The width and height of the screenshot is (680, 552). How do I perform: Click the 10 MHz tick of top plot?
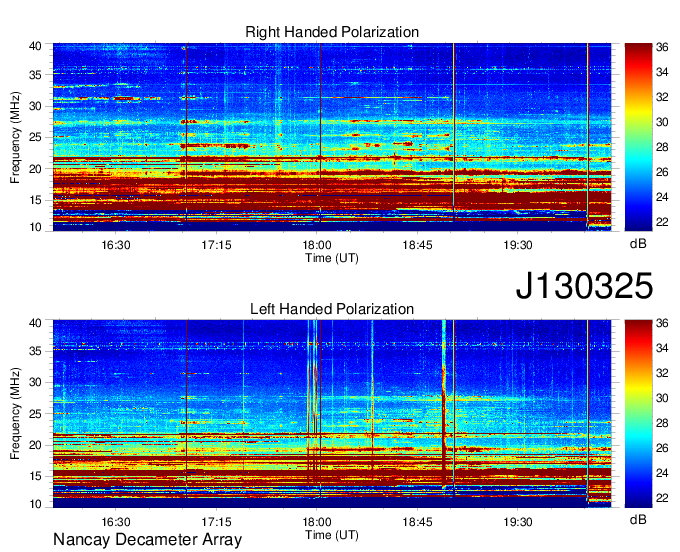(35, 227)
